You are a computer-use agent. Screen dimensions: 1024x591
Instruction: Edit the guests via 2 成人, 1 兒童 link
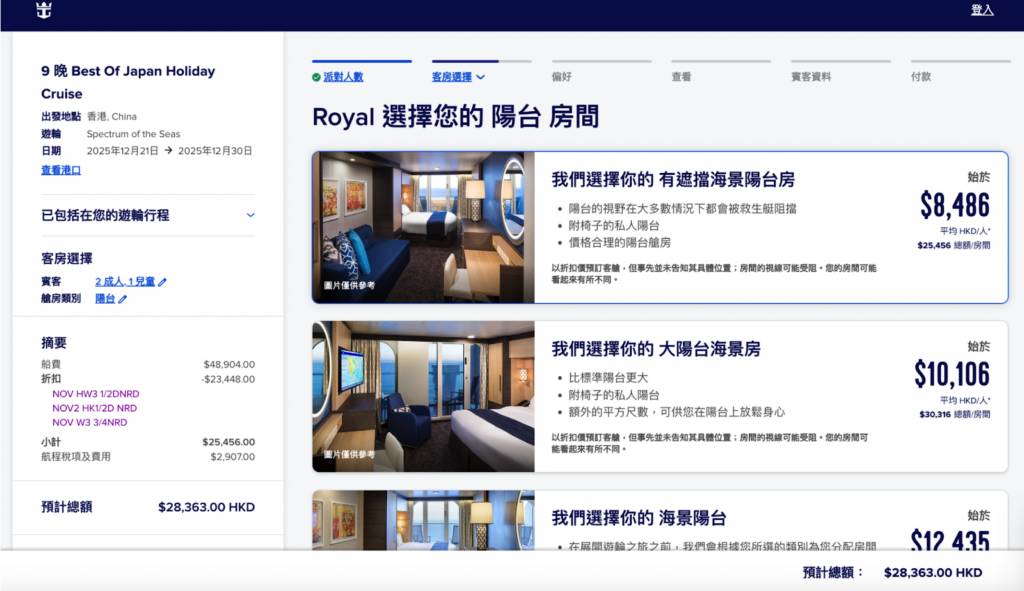pos(125,282)
